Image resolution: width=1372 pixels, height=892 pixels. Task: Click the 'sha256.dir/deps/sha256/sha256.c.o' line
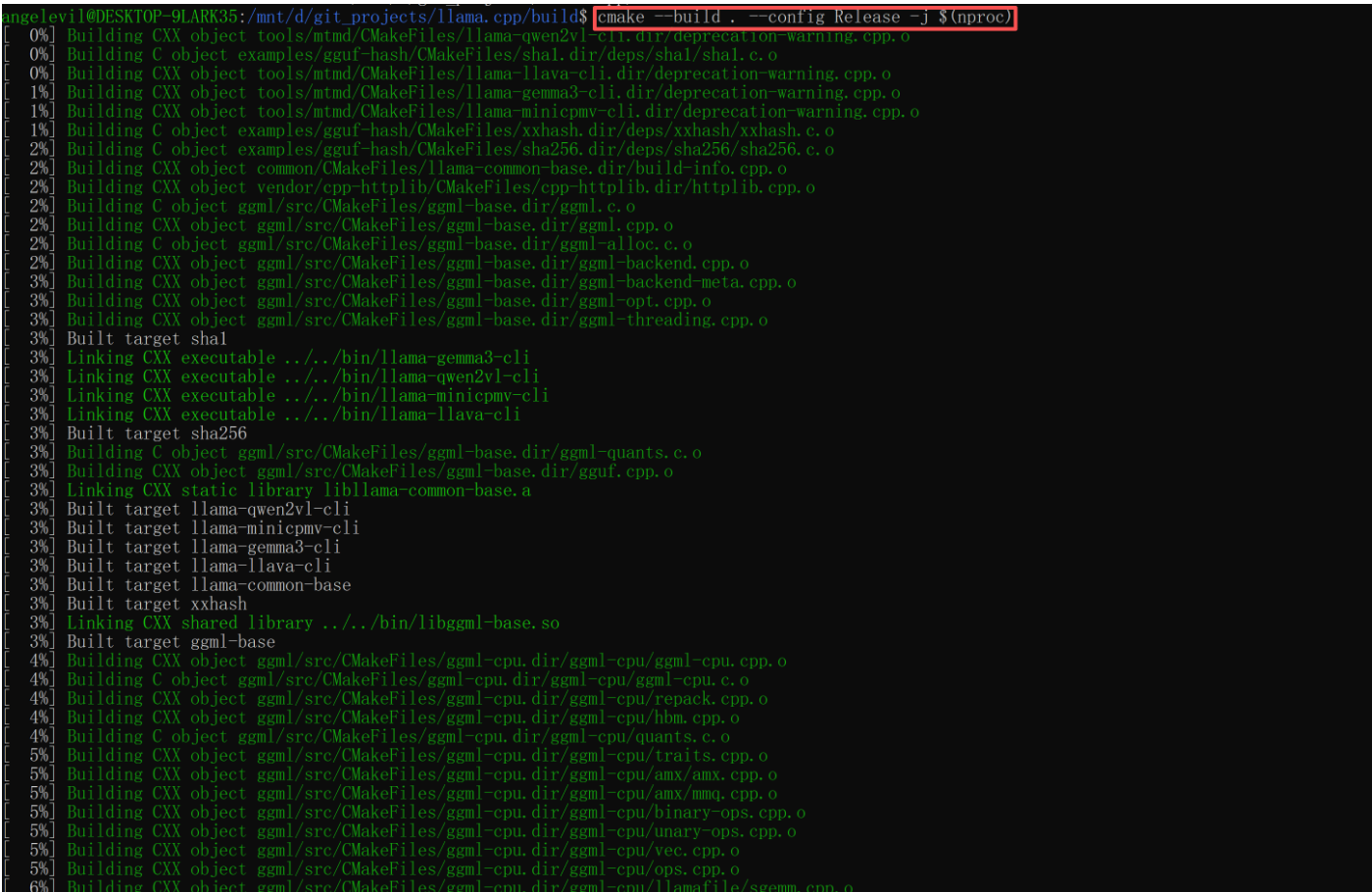[418, 150]
